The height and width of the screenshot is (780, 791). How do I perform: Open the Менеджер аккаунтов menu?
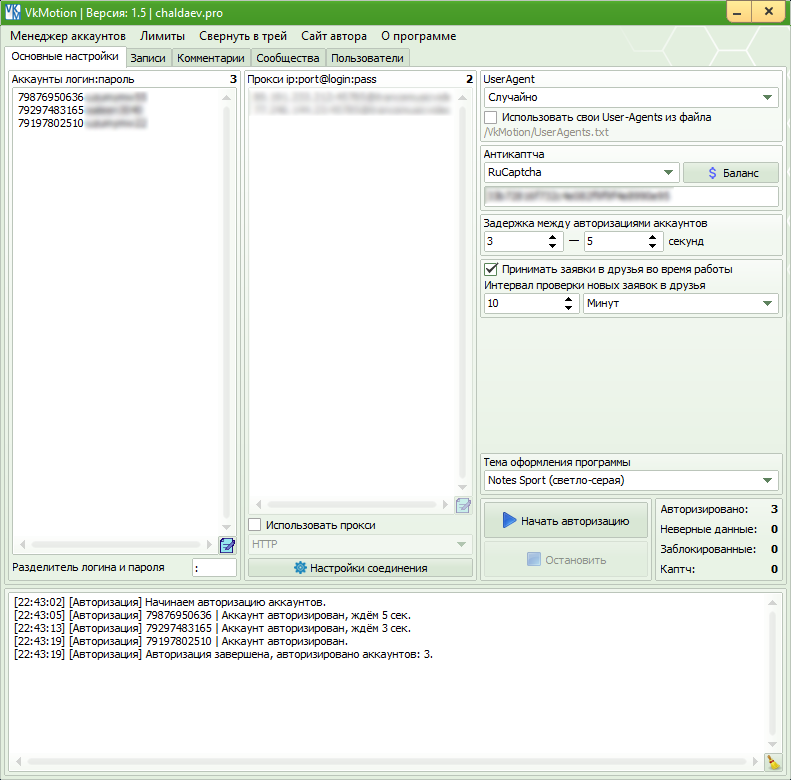pyautogui.click(x=68, y=36)
